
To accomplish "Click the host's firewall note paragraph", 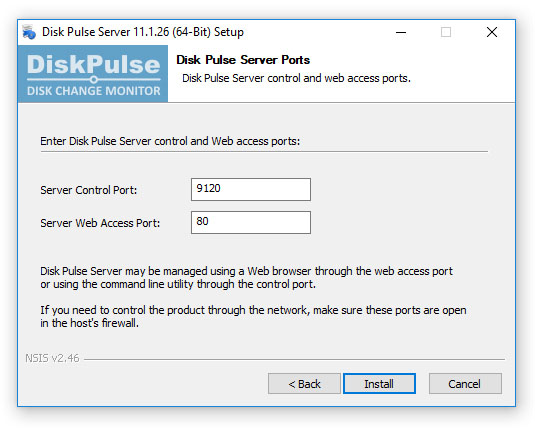I will click(253, 316).
